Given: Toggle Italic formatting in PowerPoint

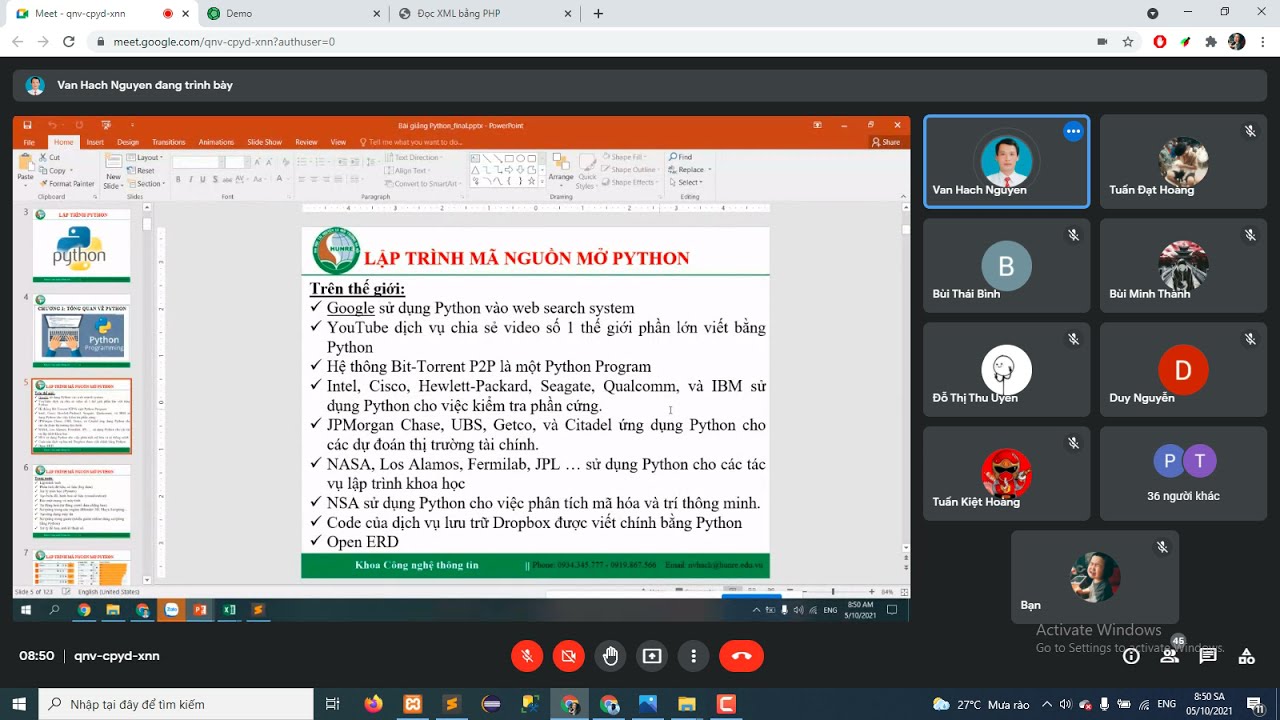Looking at the screenshot, I should [x=191, y=180].
